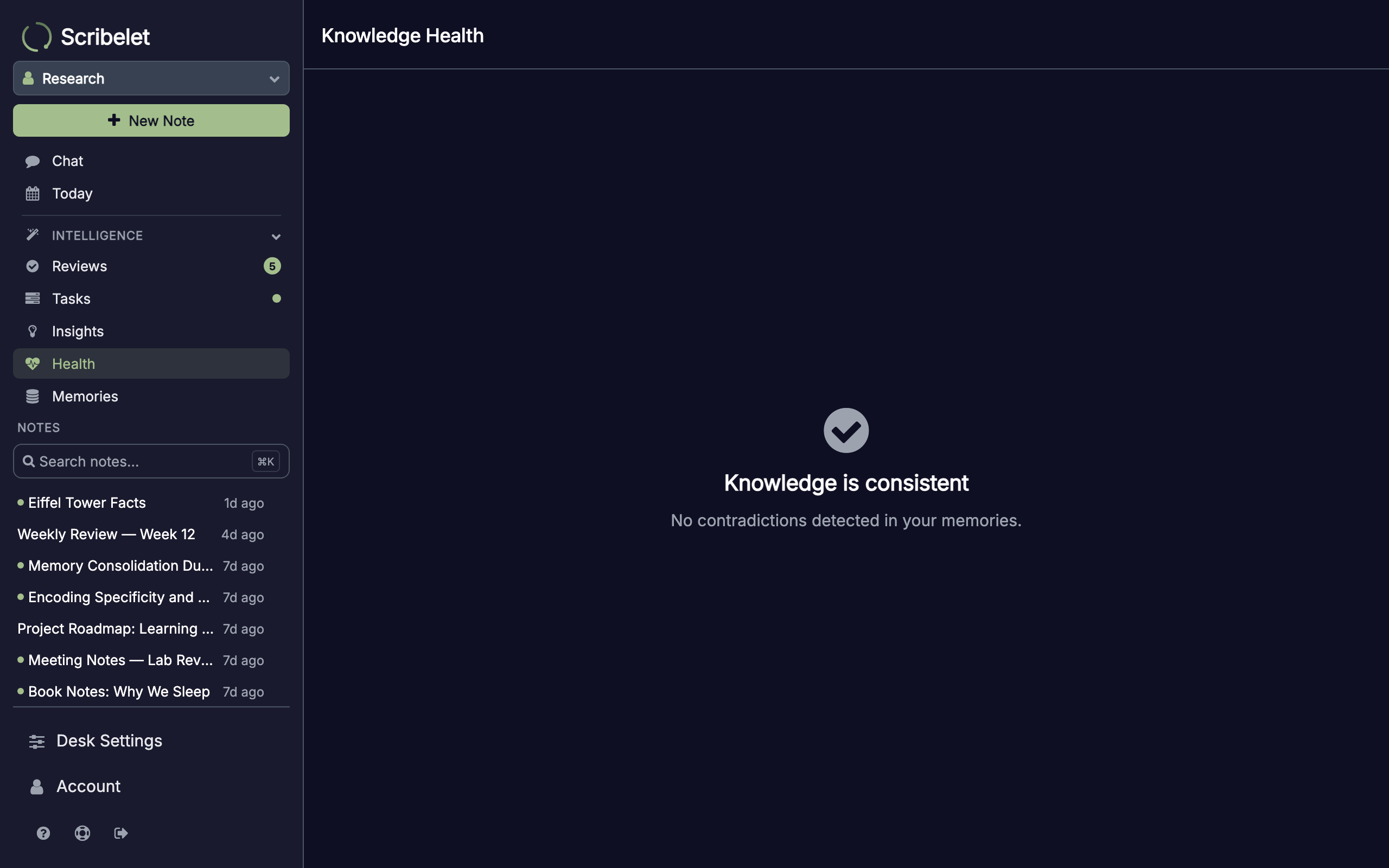Click the magnifier icon in search box

click(x=29, y=461)
